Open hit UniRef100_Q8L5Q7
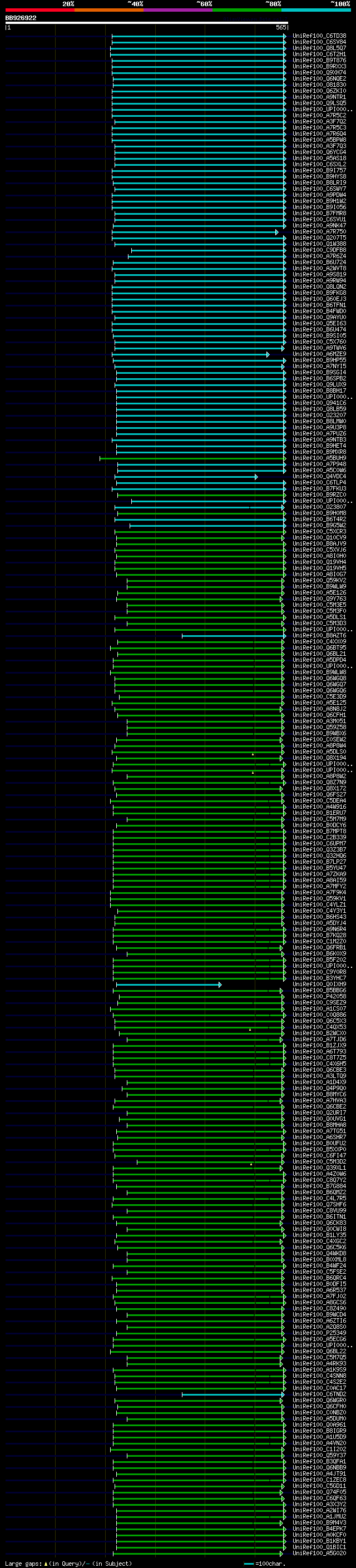The width and height of the screenshot is (356, 1568). click(x=319, y=48)
